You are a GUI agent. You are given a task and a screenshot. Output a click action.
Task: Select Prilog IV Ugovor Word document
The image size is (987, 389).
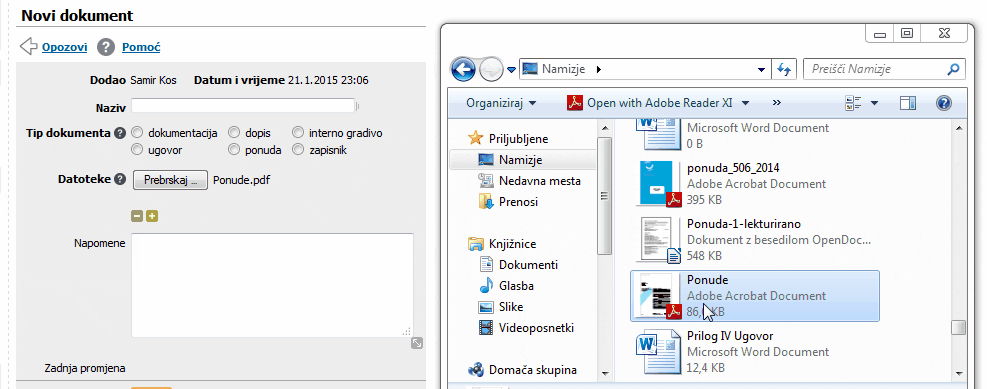pyautogui.click(x=754, y=352)
